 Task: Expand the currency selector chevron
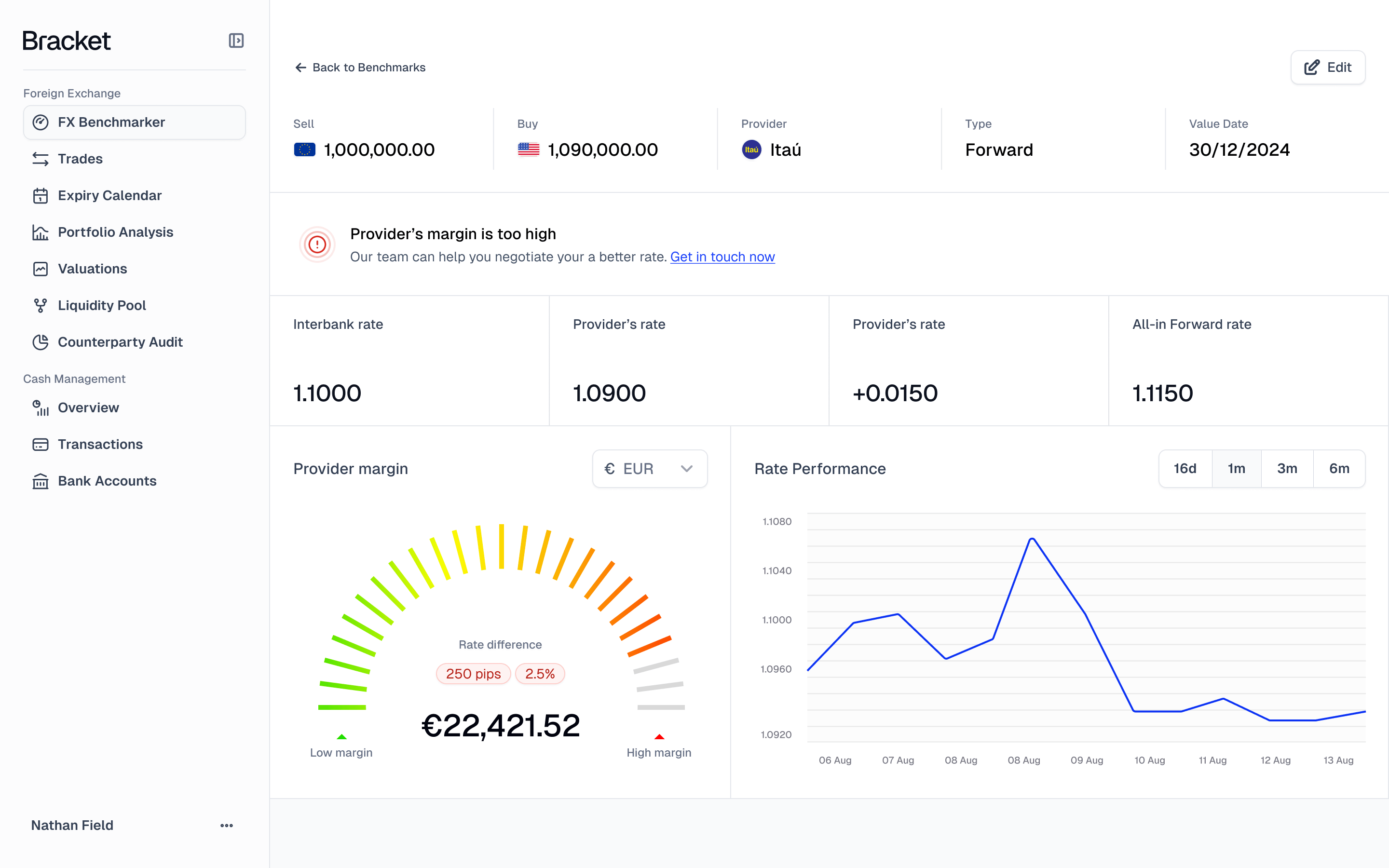click(686, 469)
